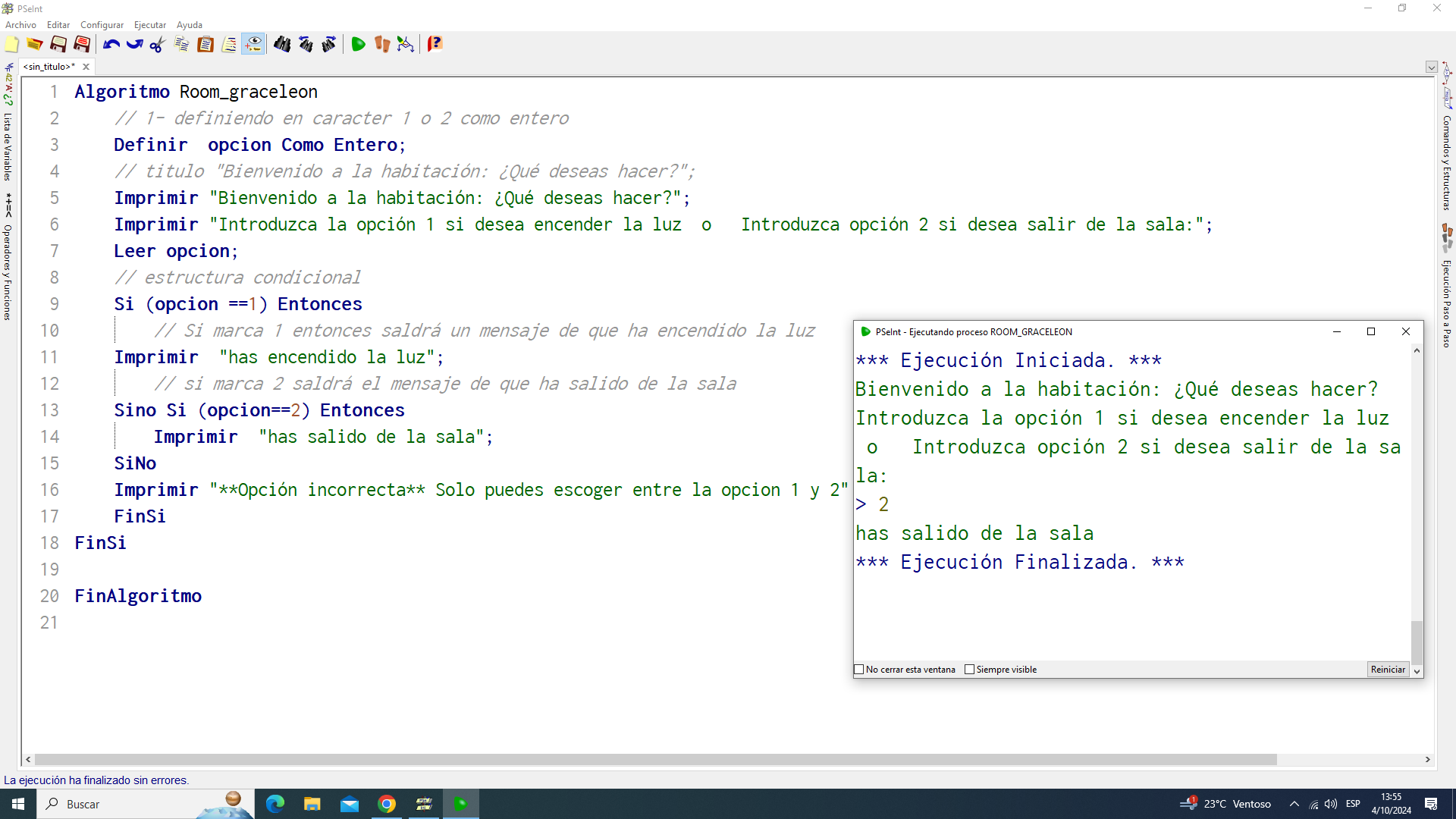This screenshot has width=1456, height=819.
Task: Click the Undo arrow icon
Action: click(111, 45)
